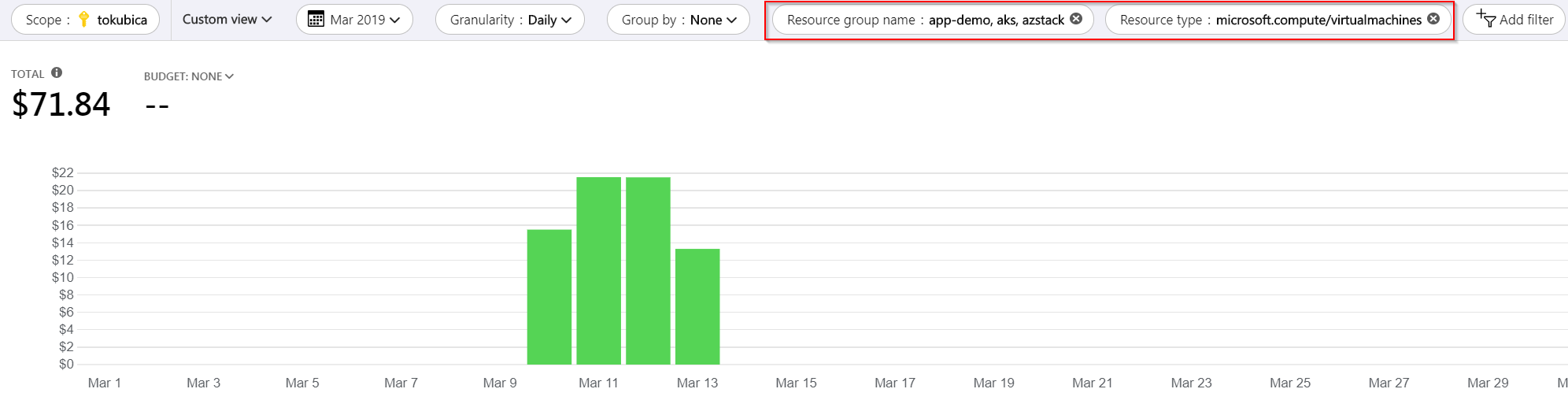Remove the Resource group name filter
This screenshot has height=400, width=1568.
point(1076,19)
